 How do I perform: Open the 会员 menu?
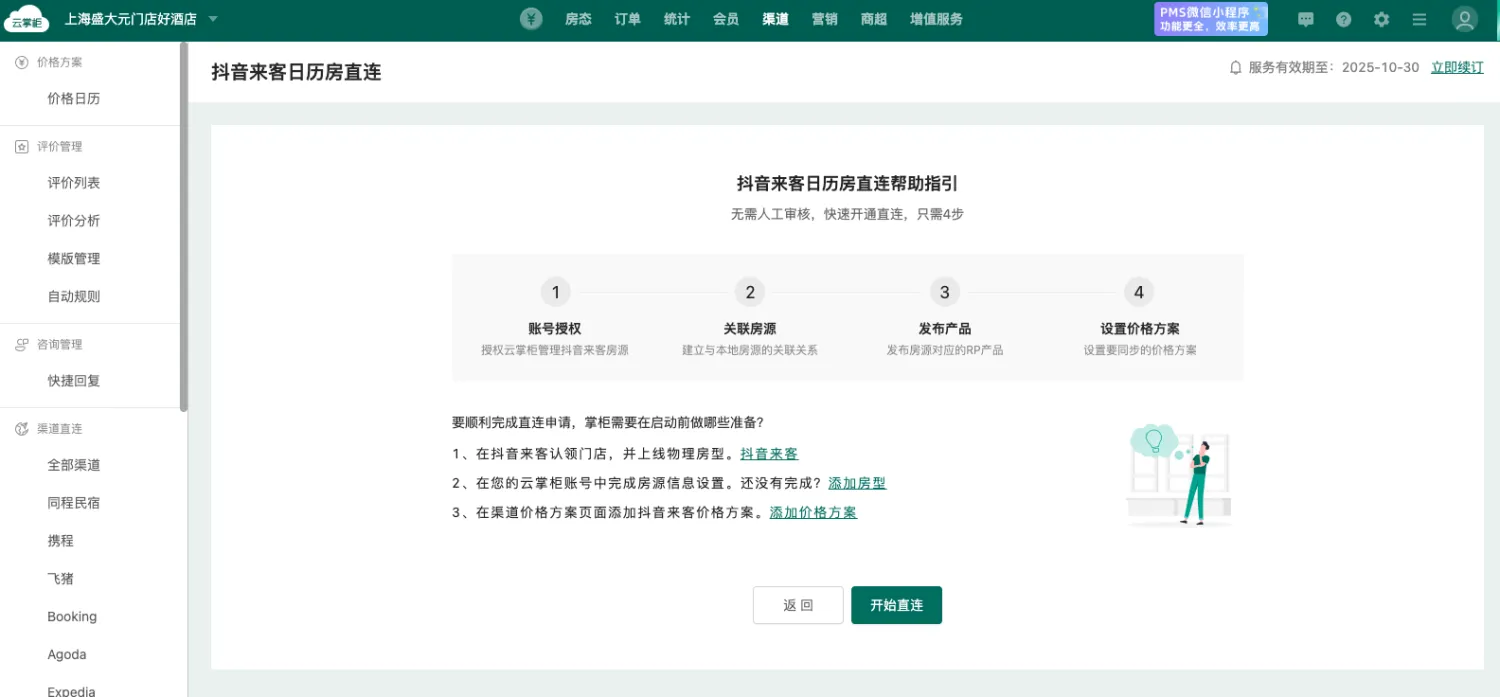pyautogui.click(x=726, y=19)
